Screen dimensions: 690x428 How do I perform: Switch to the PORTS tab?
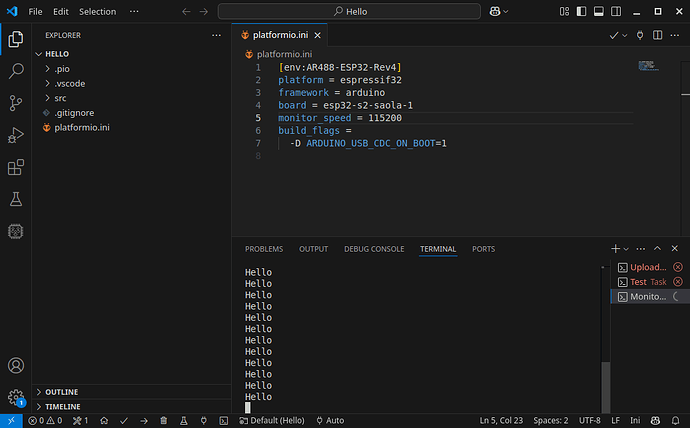(484, 249)
